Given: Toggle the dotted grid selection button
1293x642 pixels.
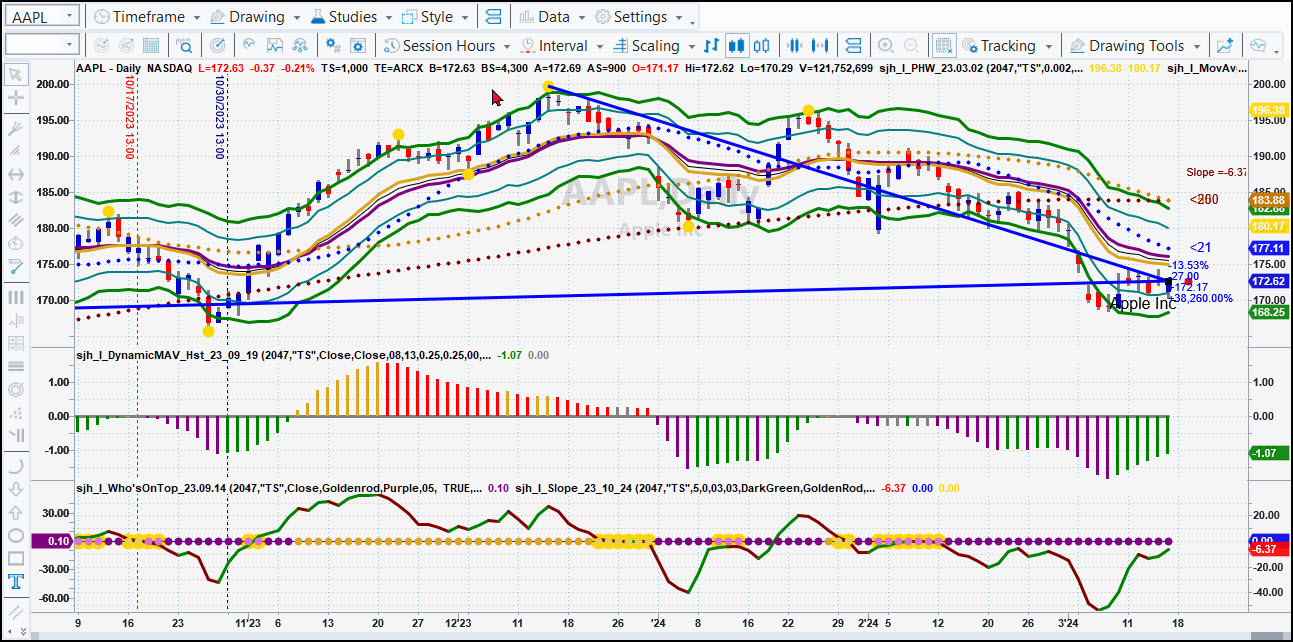Looking at the screenshot, I should coord(943,45).
